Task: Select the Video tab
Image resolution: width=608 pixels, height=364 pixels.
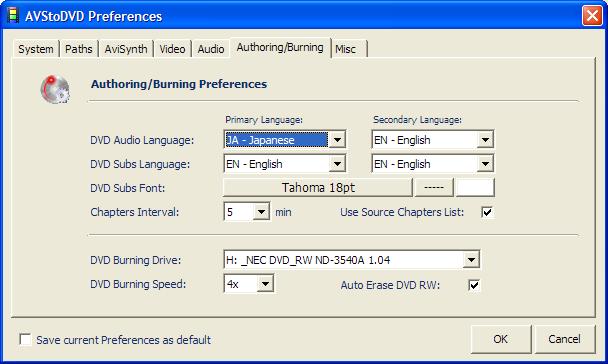Action: (172, 49)
